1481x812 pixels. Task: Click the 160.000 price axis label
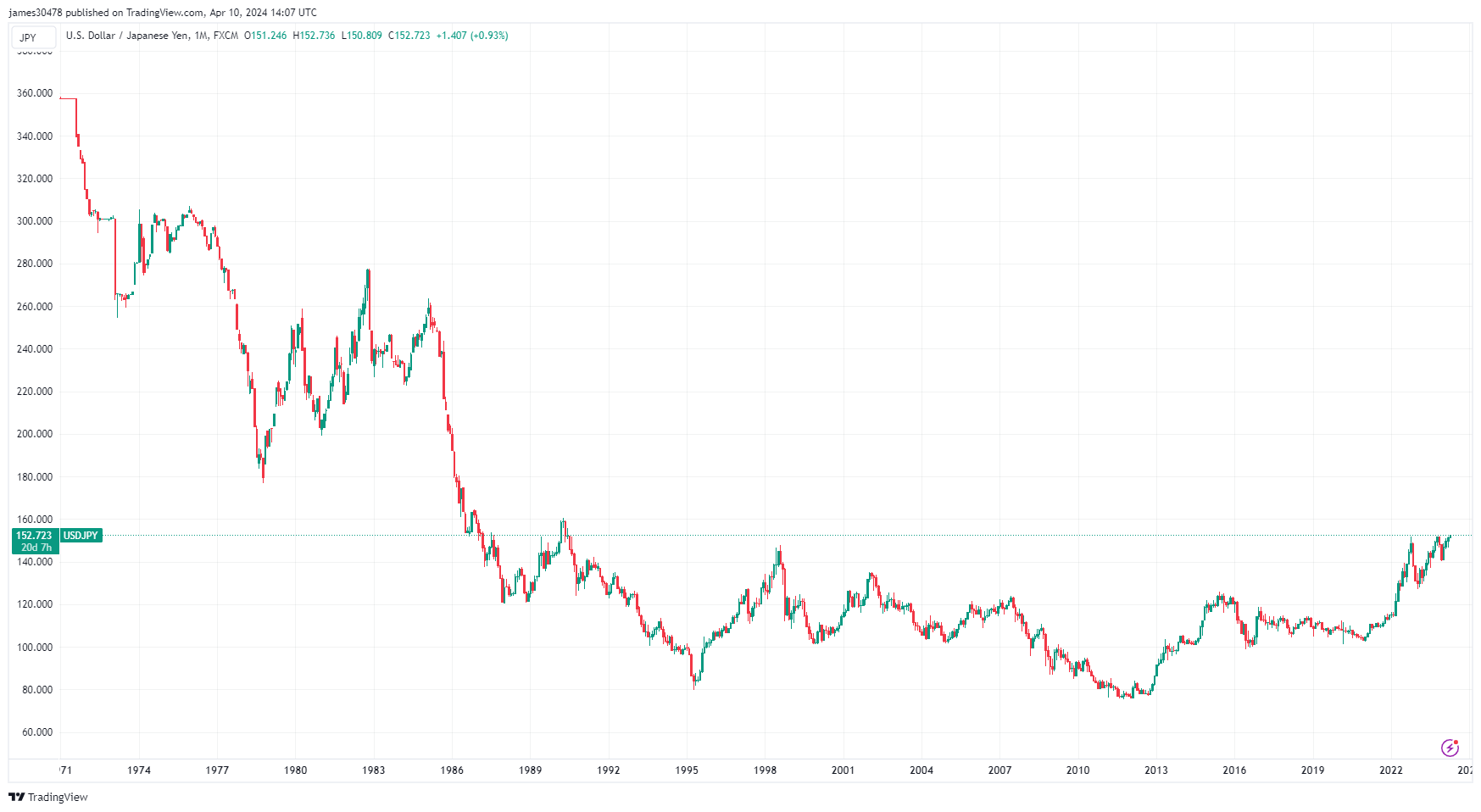[x=35, y=519]
